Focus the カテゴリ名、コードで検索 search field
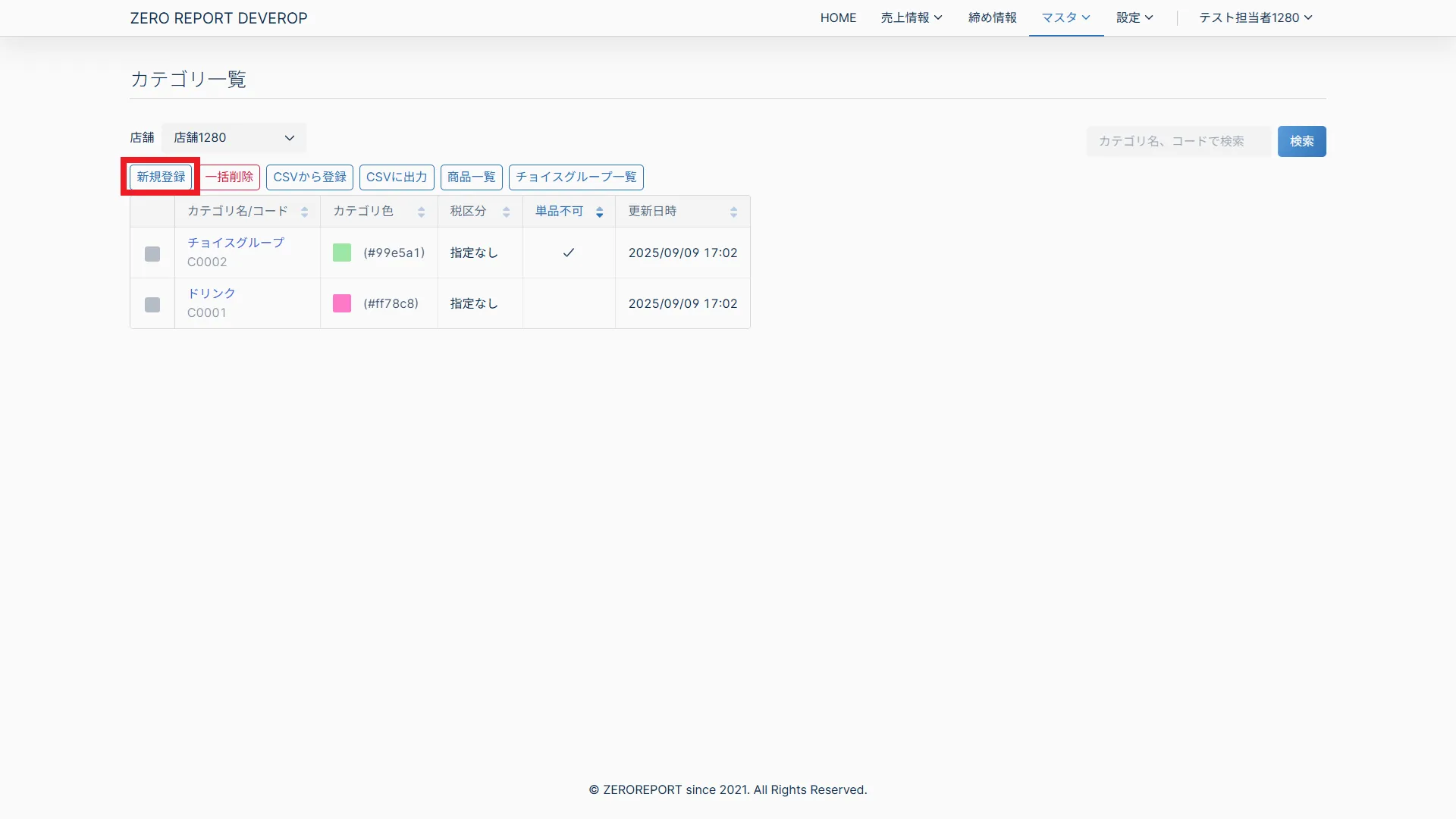Image resolution: width=1456 pixels, height=819 pixels. click(1178, 141)
